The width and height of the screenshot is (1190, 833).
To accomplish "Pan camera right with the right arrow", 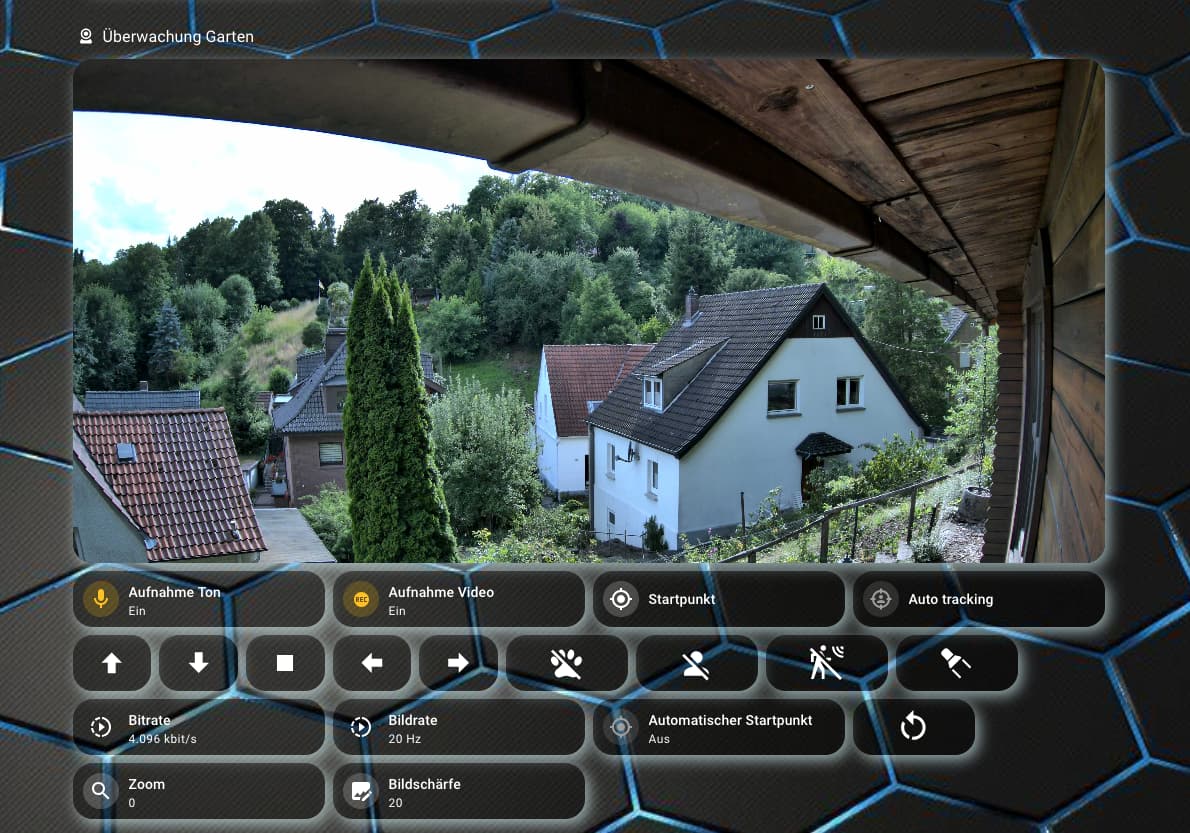I will [x=458, y=663].
